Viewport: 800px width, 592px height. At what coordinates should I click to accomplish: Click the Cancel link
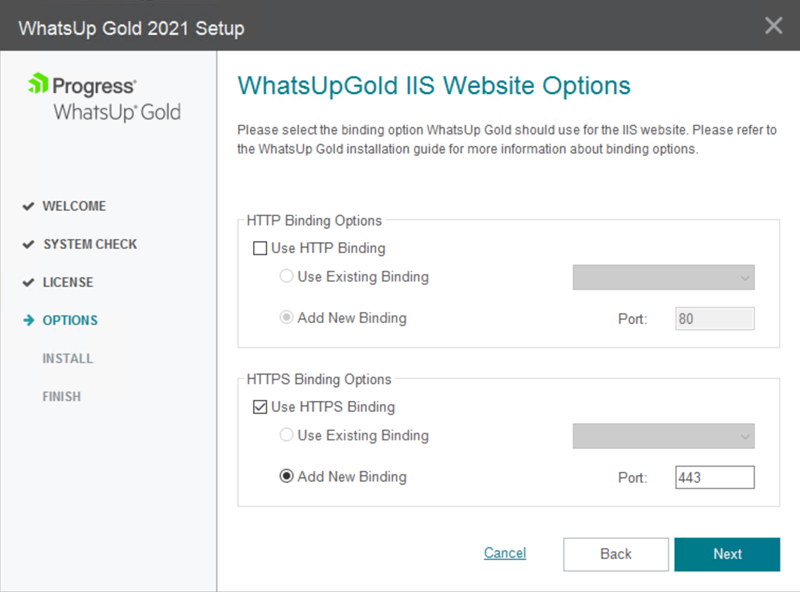pyautogui.click(x=505, y=553)
